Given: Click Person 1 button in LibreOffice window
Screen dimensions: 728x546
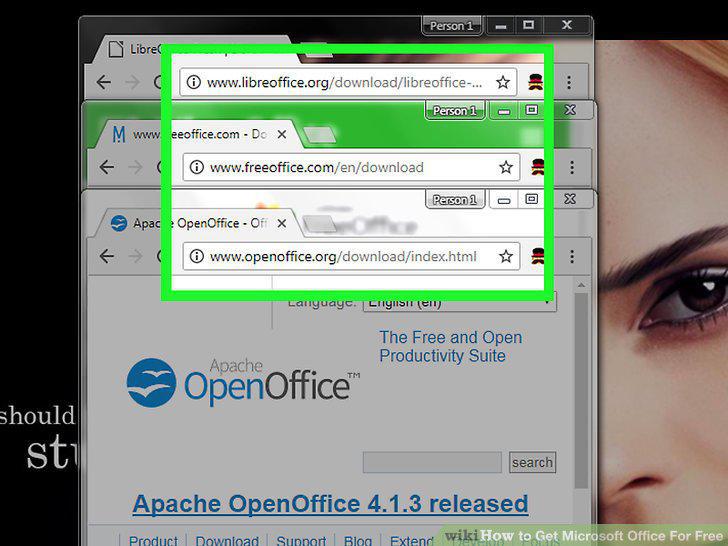Looking at the screenshot, I should click(451, 26).
